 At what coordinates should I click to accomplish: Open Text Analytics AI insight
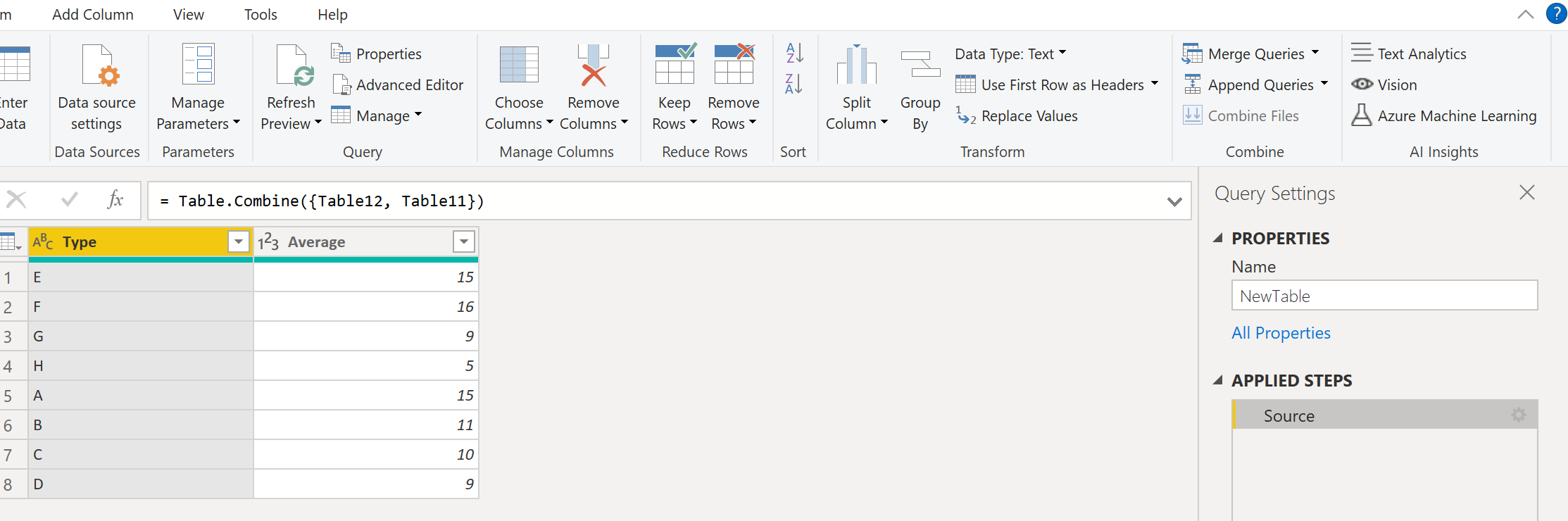[1409, 54]
